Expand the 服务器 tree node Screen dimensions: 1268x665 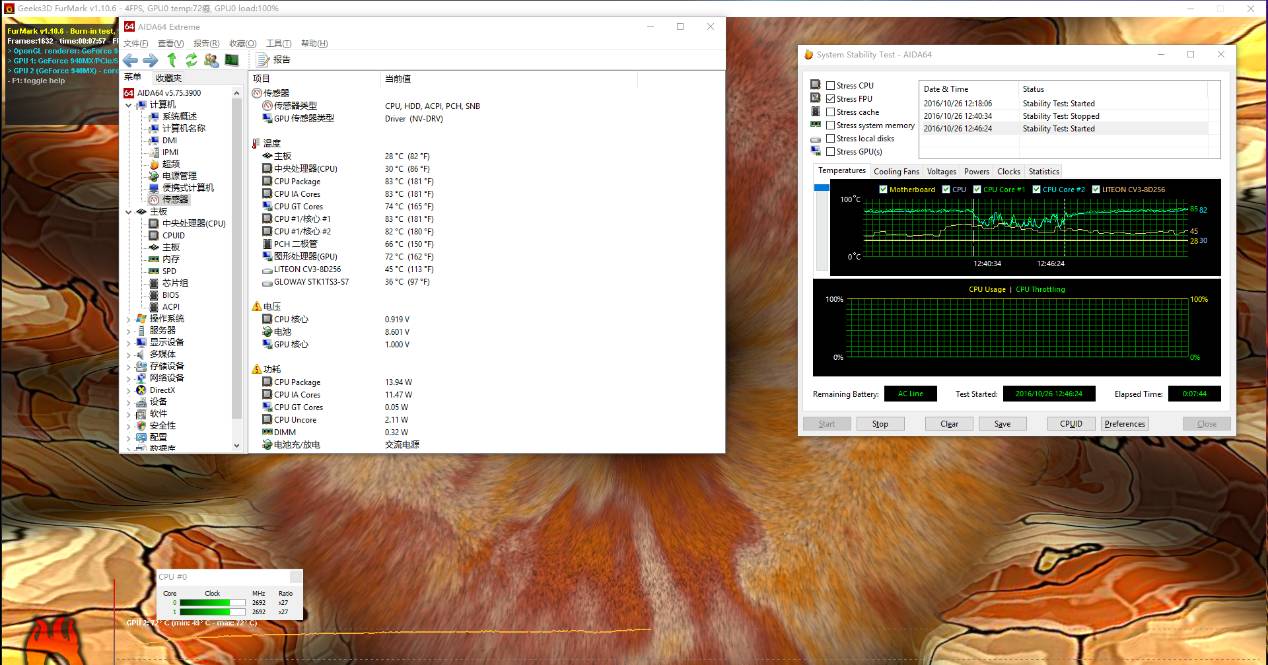pyautogui.click(x=128, y=330)
